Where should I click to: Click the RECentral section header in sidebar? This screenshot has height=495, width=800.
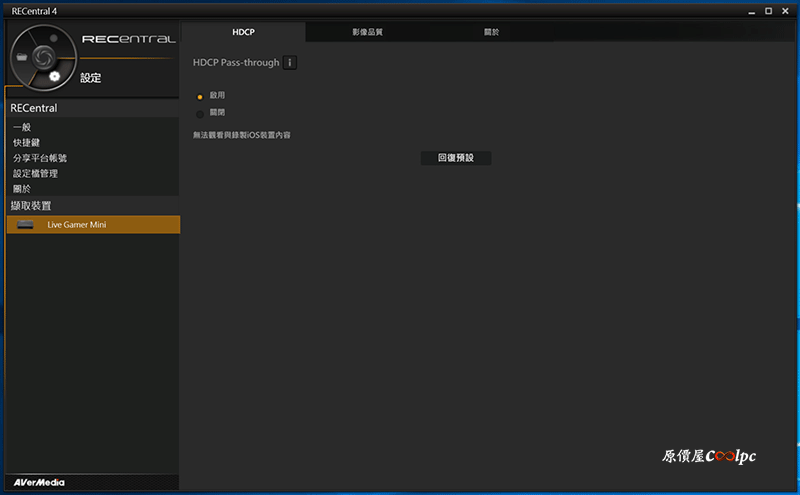(92, 108)
